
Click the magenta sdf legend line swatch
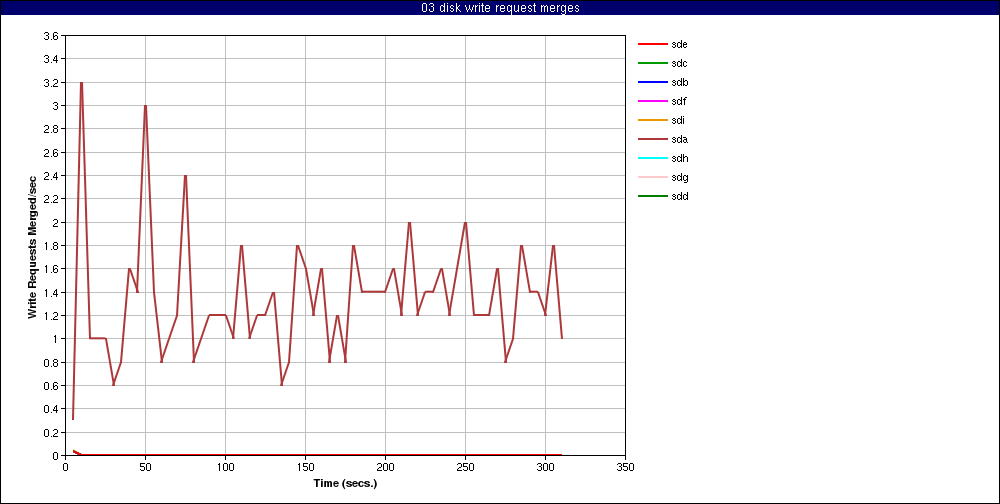click(x=652, y=101)
